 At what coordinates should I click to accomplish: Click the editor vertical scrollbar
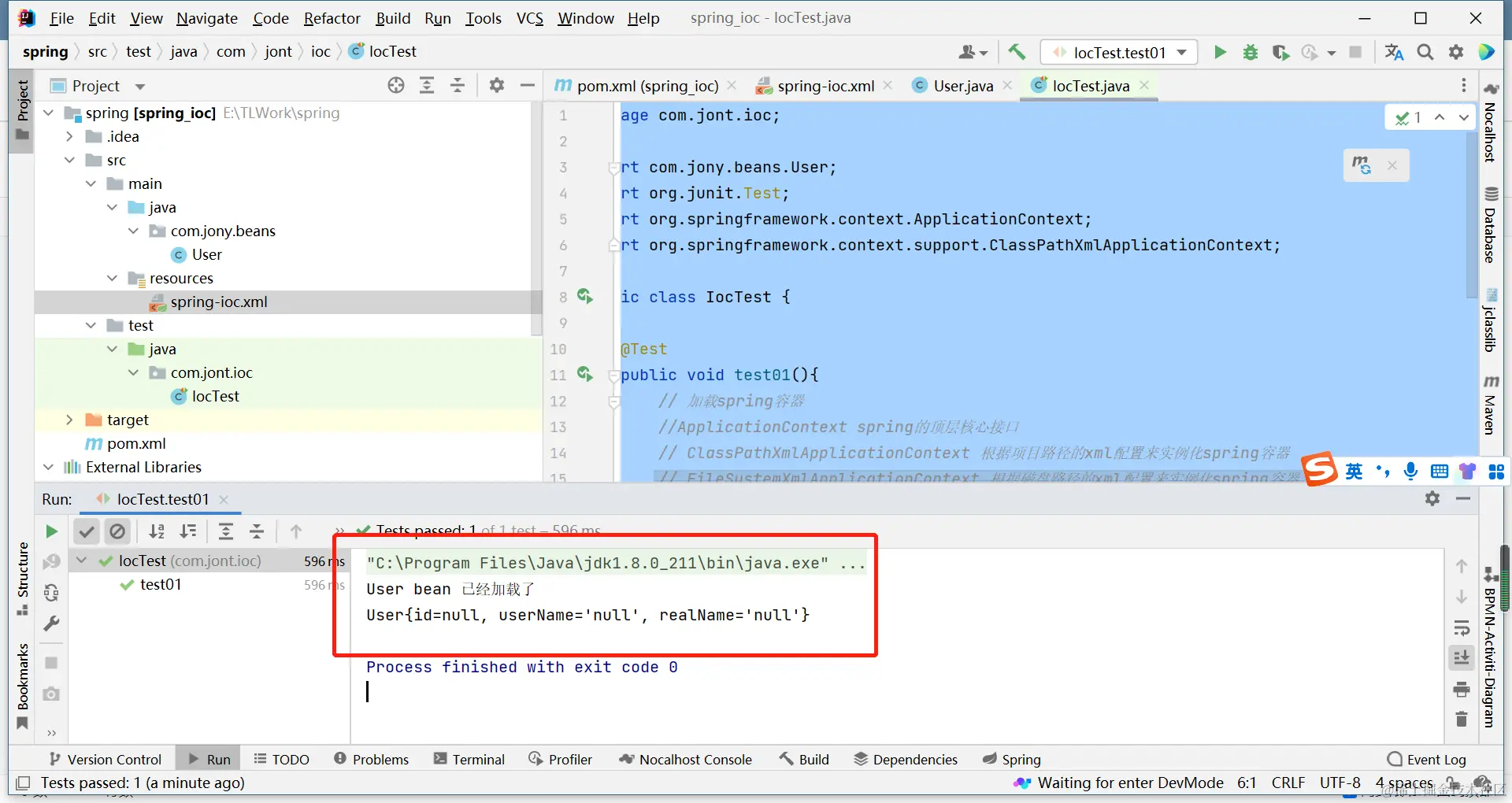pyautogui.click(x=1471, y=216)
